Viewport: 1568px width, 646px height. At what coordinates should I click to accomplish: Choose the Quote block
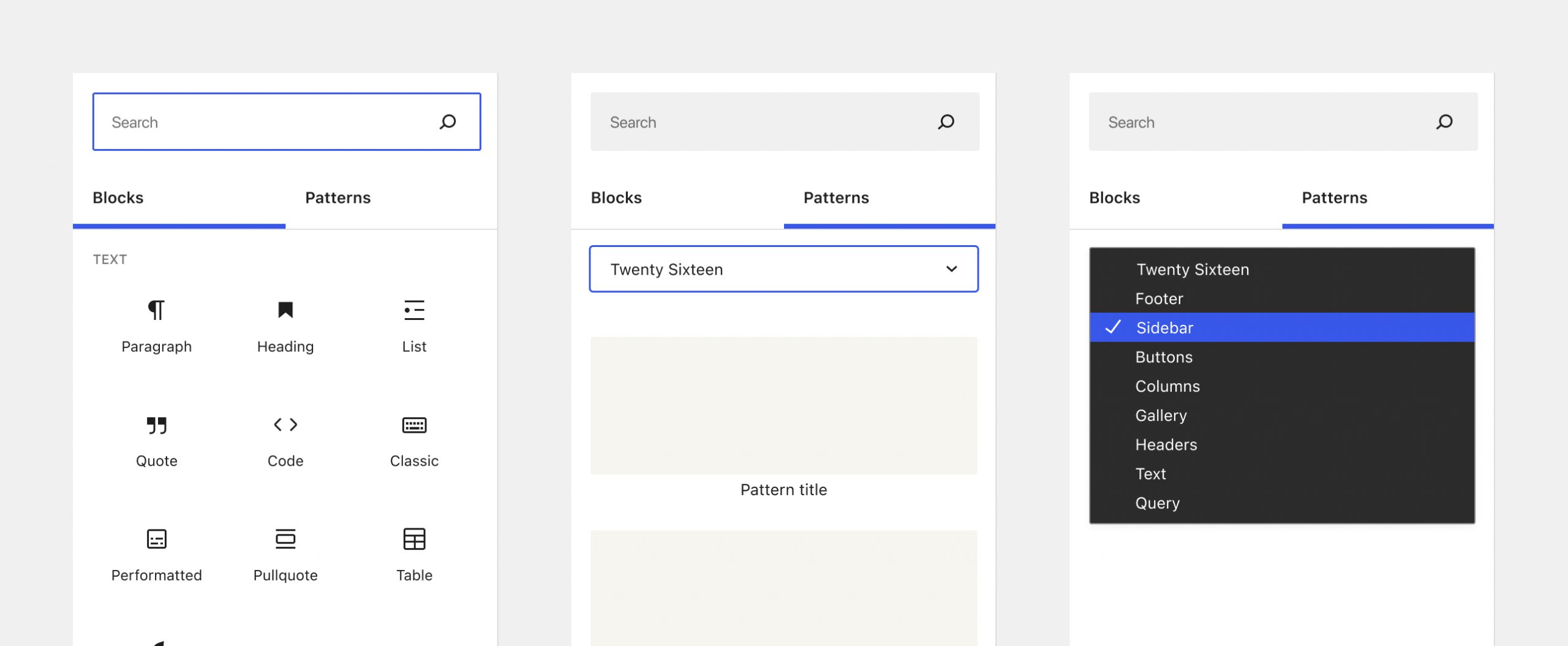click(156, 441)
